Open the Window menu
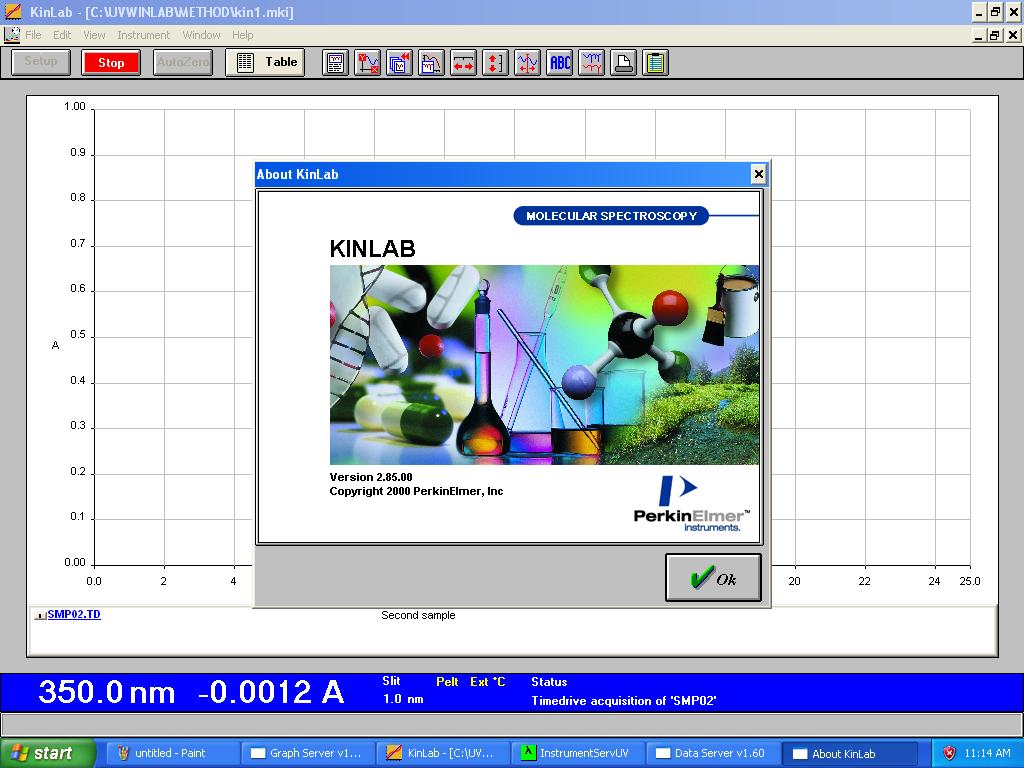Screen dimensions: 1024x768 click(x=202, y=35)
